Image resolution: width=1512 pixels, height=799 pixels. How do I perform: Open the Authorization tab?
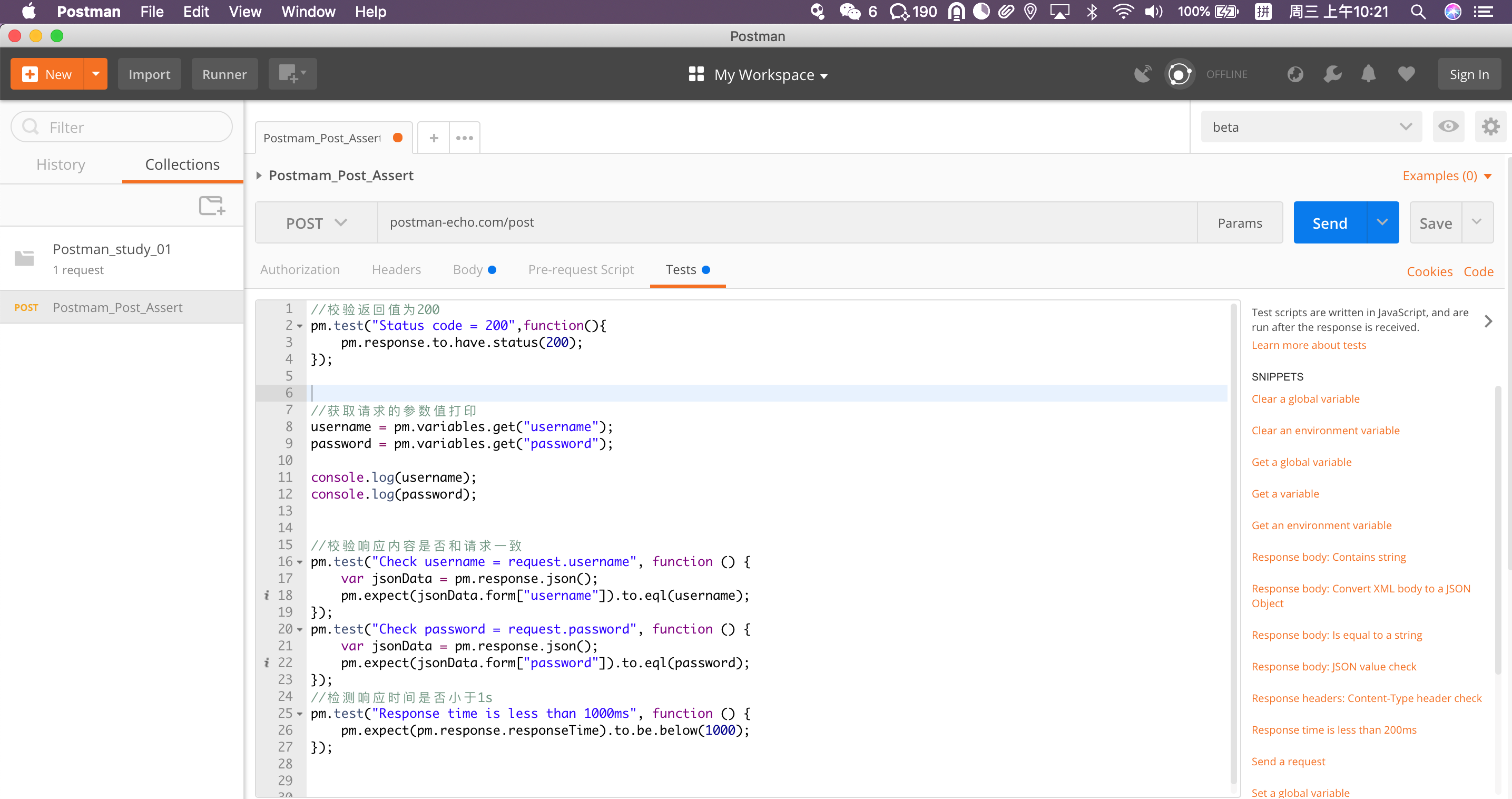pos(299,269)
